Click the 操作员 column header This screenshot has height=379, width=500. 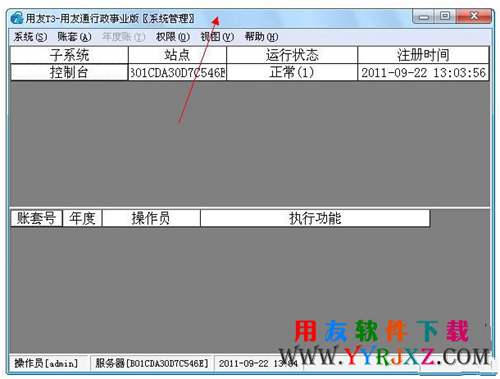pos(151,219)
